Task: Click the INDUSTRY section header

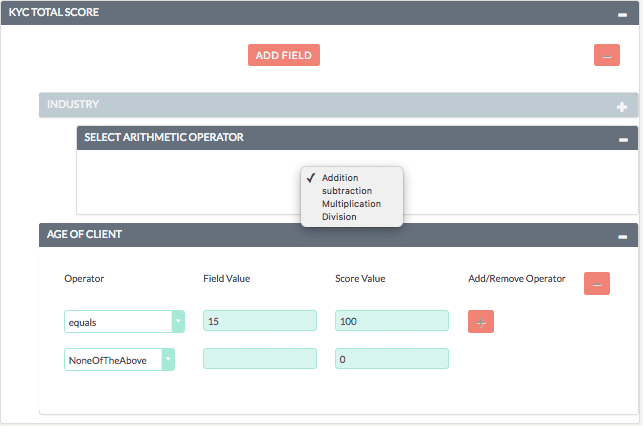Action: tap(338, 105)
